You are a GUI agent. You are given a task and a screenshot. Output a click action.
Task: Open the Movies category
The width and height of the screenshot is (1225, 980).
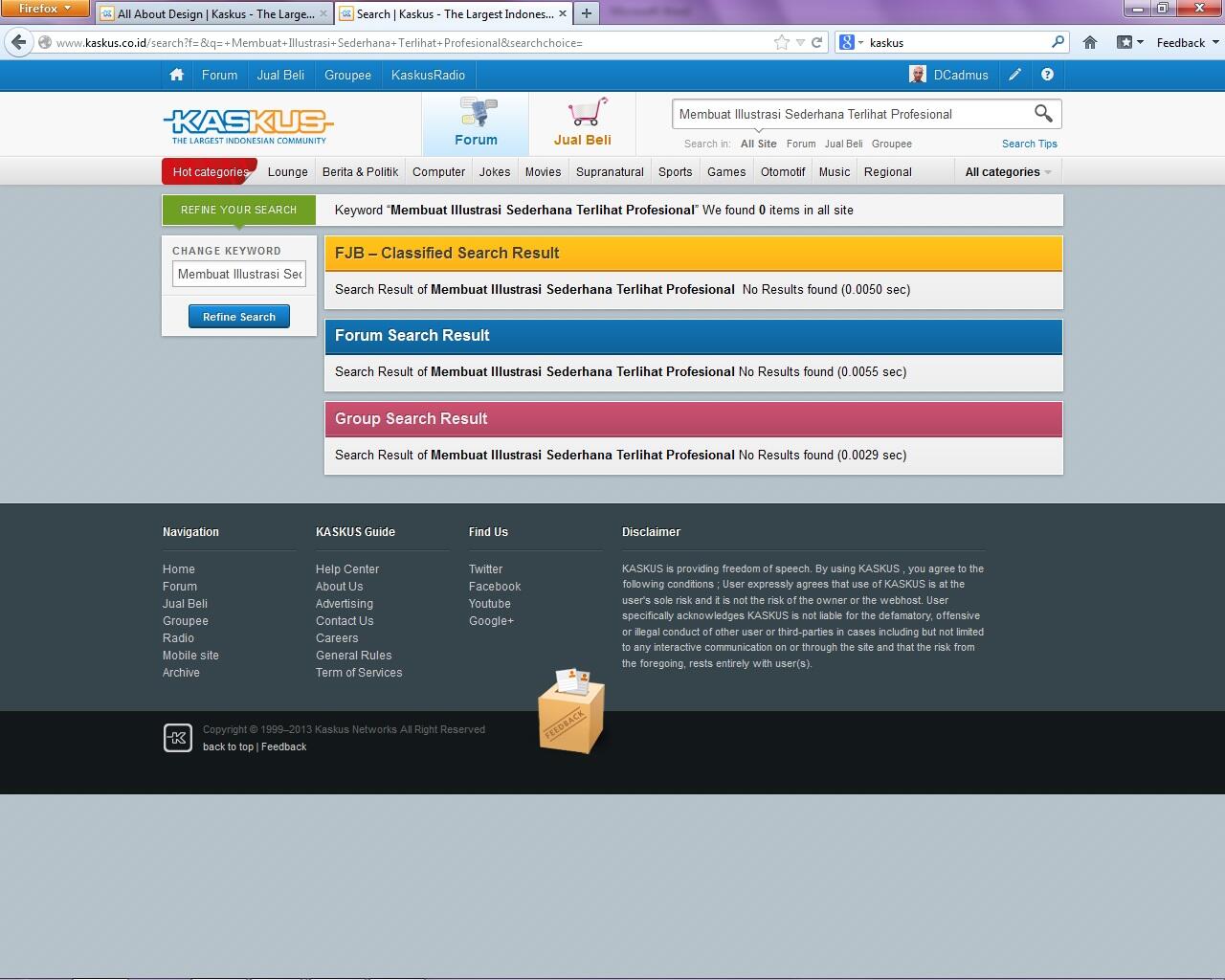(543, 172)
